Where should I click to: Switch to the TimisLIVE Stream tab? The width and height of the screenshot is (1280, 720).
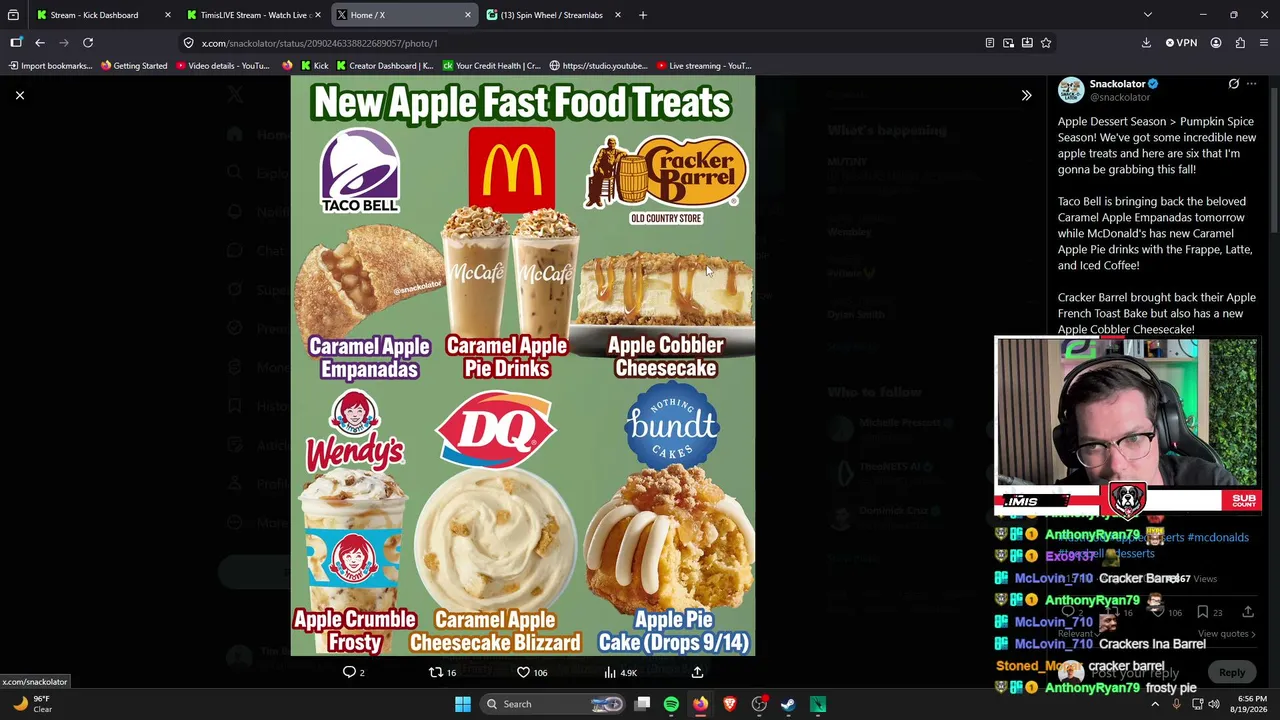coord(252,15)
